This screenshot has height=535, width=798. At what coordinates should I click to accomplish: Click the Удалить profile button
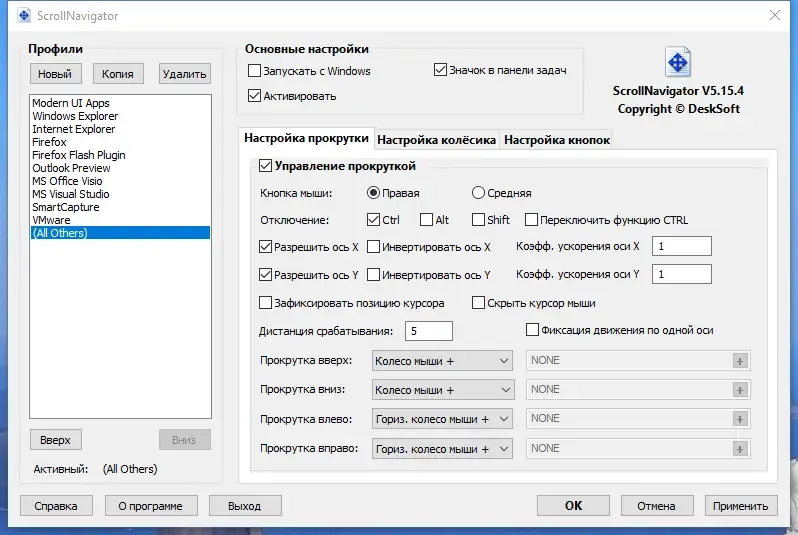click(x=184, y=74)
